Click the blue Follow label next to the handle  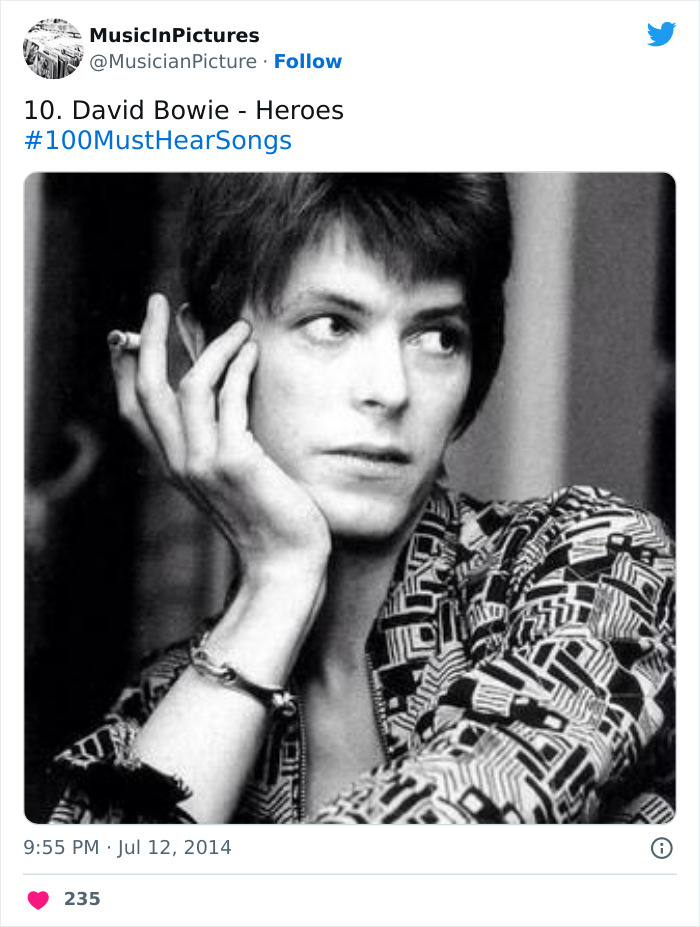click(x=308, y=61)
